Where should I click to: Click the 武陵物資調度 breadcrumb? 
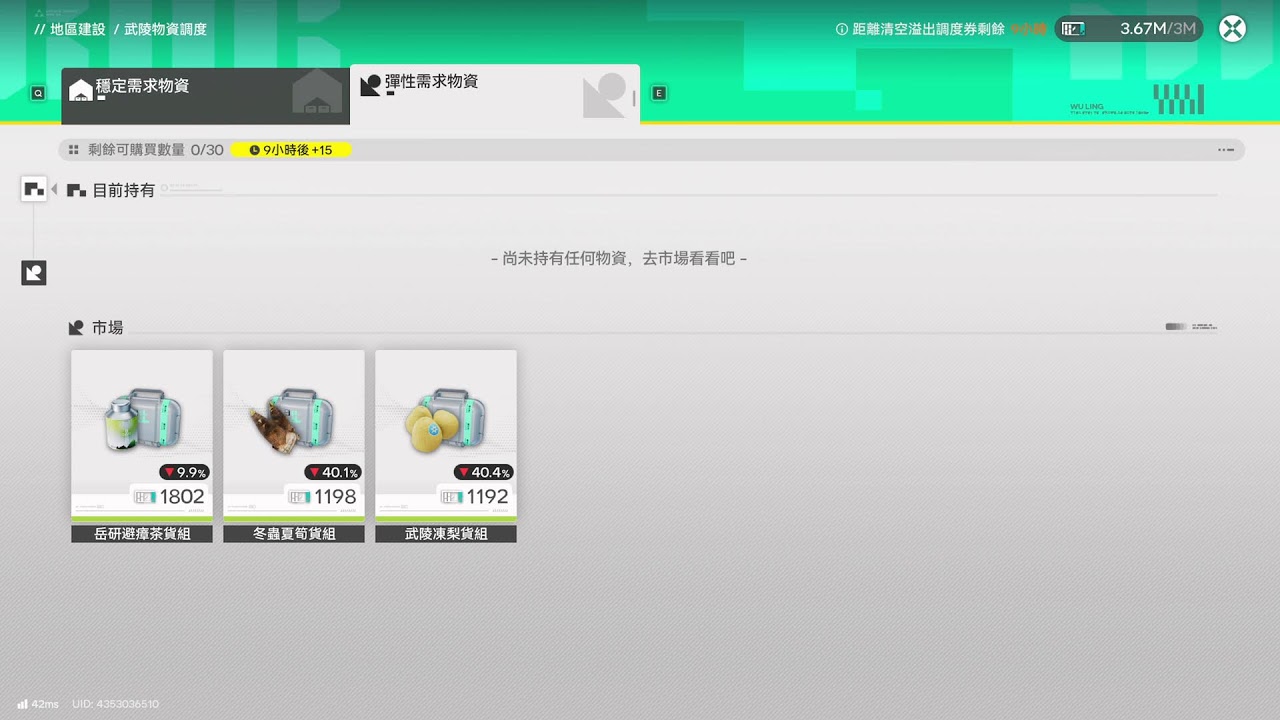coord(165,29)
